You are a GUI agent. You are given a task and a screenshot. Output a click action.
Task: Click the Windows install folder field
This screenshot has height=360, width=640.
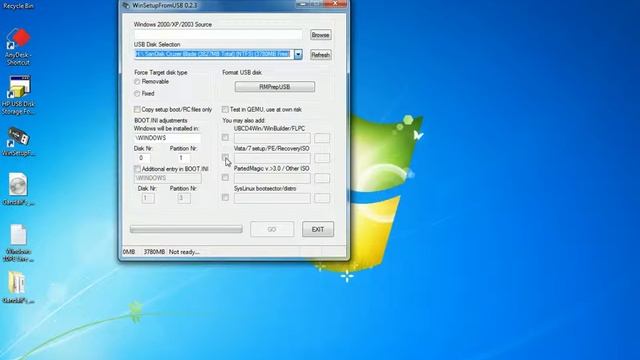coord(167,138)
